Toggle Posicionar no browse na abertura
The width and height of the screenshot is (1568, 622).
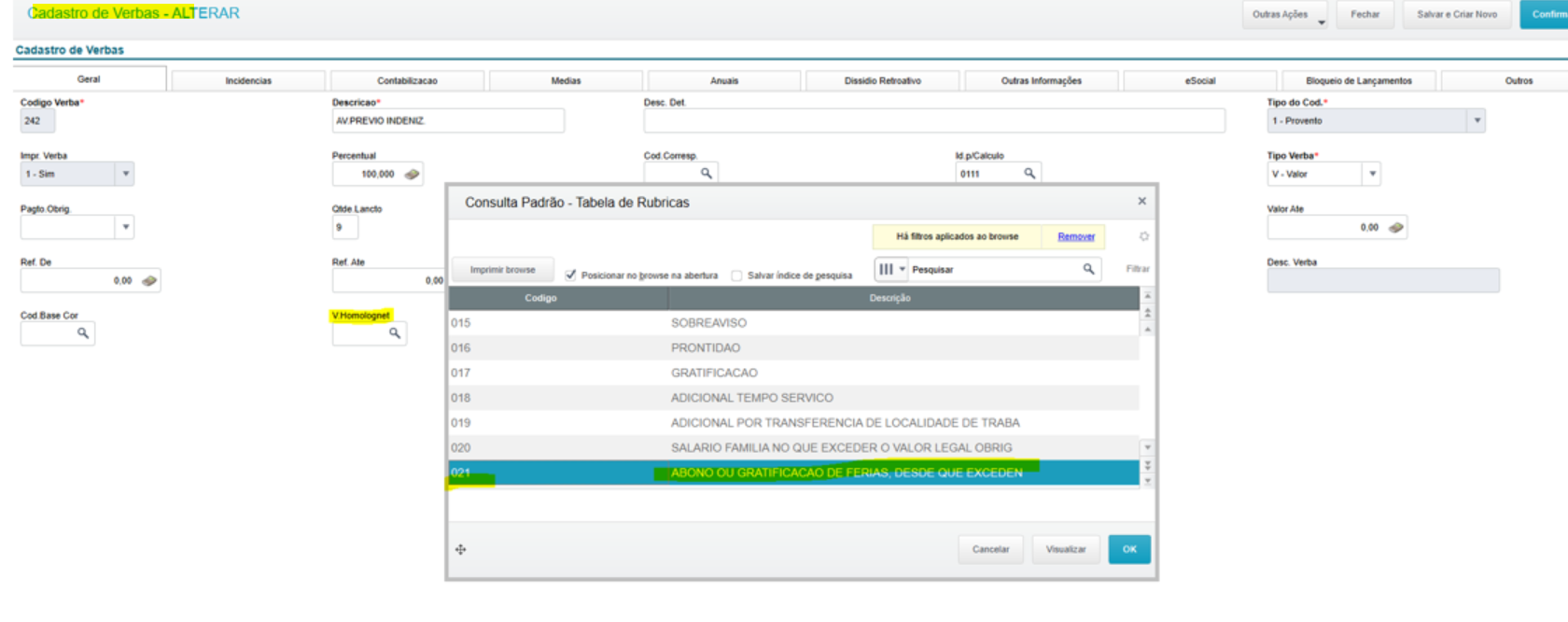pyautogui.click(x=570, y=275)
